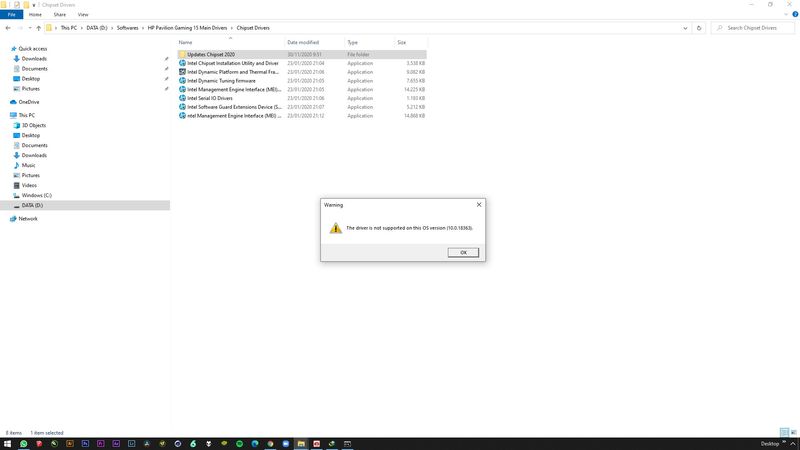Switch to large icons view in status bar

click(x=793, y=433)
